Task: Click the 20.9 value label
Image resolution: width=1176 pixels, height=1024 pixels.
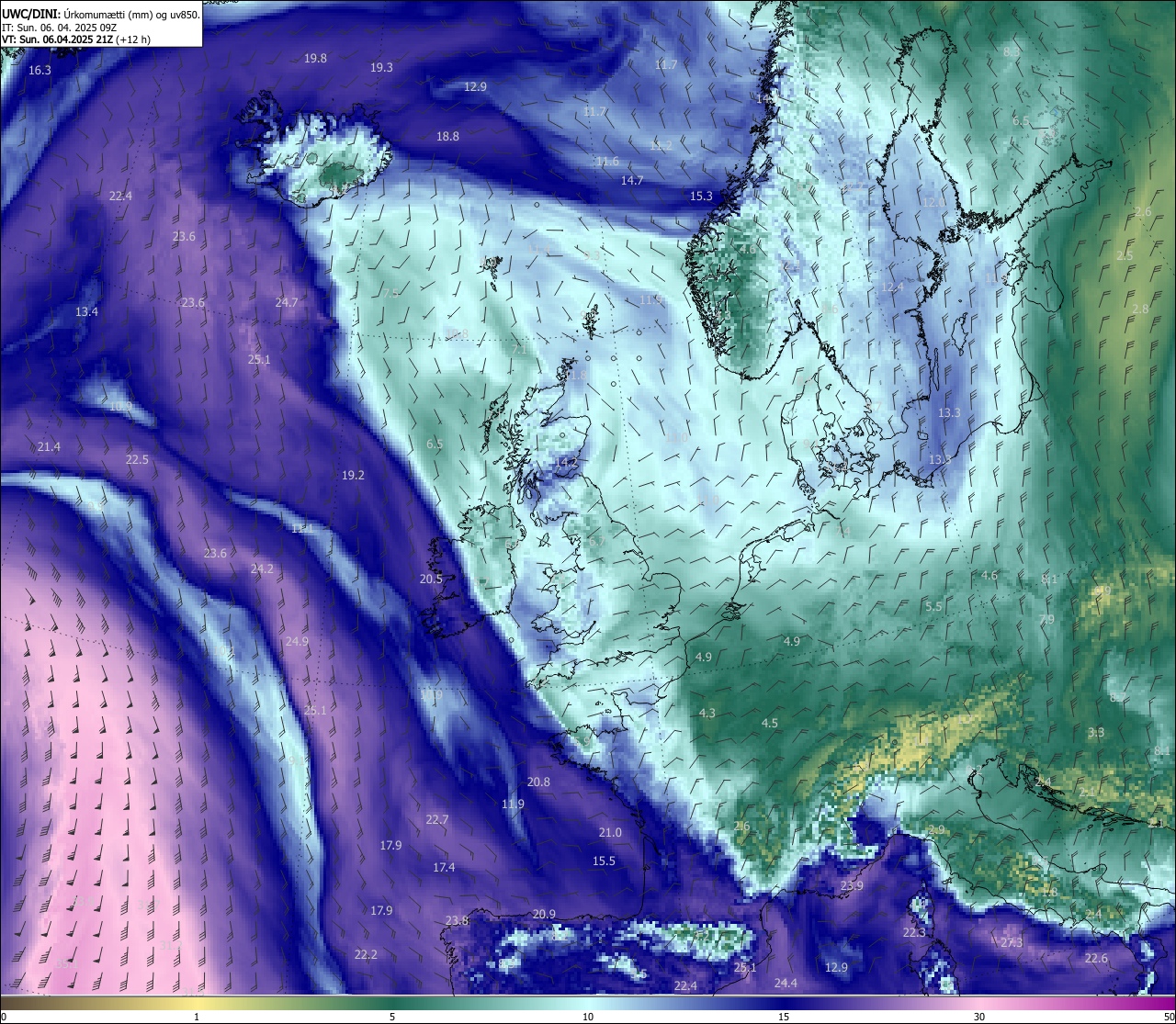Action: pos(544,915)
